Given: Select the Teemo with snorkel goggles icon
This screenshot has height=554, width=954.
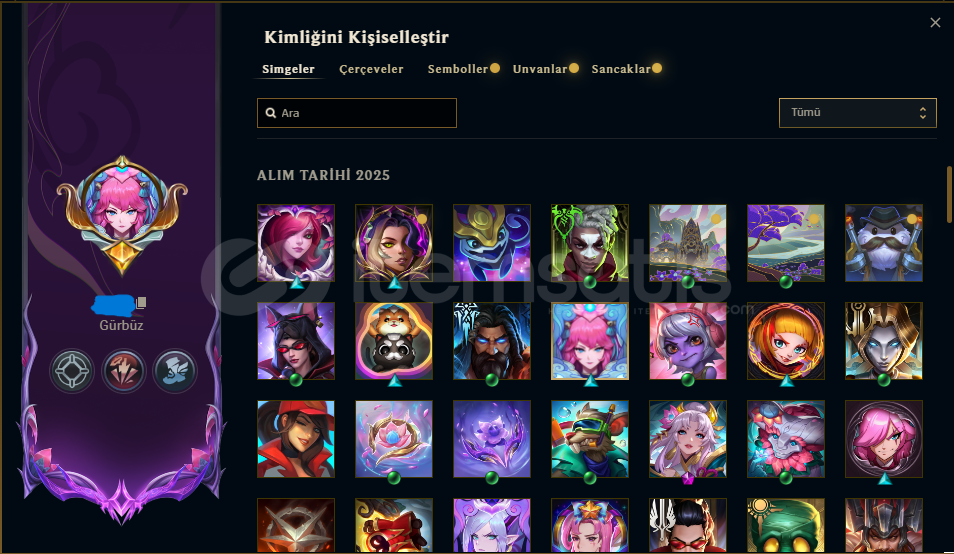Looking at the screenshot, I should [590, 439].
